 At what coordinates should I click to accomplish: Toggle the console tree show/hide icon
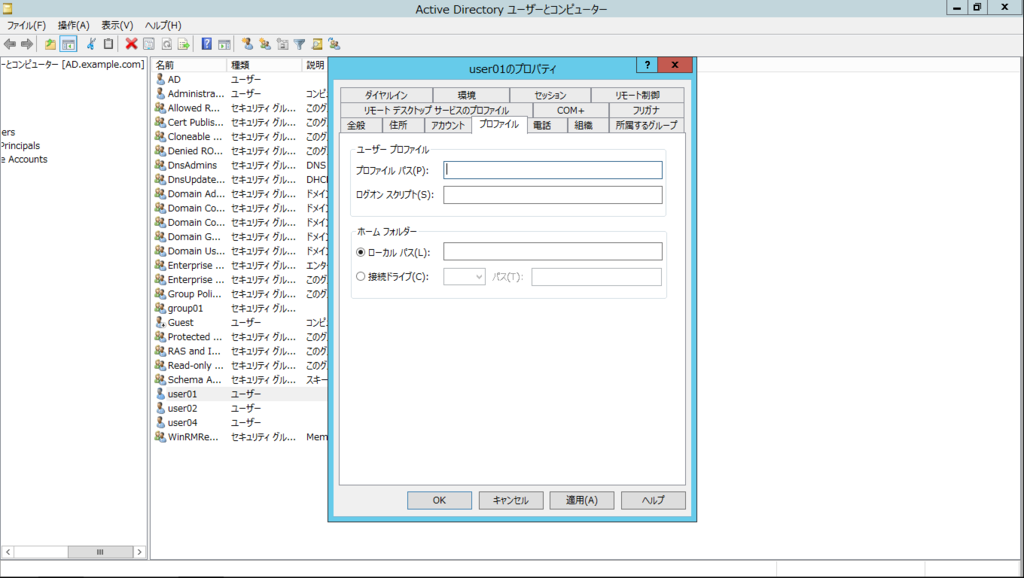pyautogui.click(x=68, y=44)
